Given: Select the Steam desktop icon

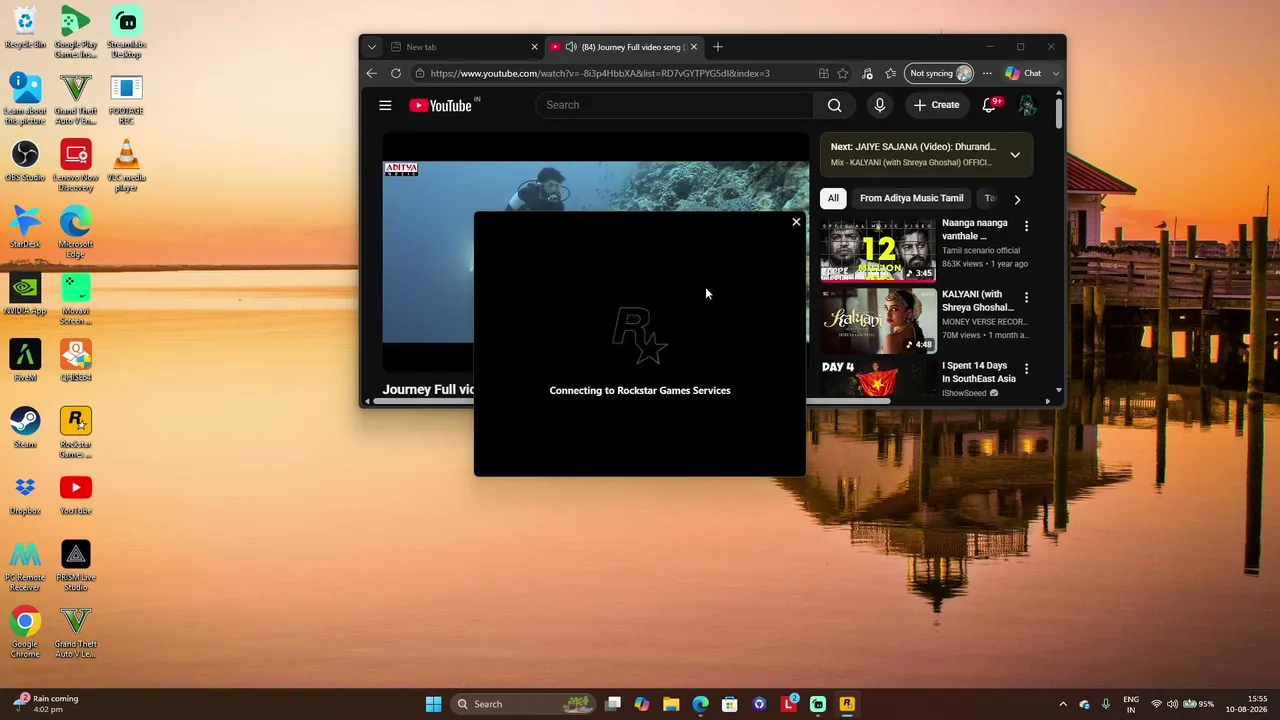Looking at the screenshot, I should point(25,428).
